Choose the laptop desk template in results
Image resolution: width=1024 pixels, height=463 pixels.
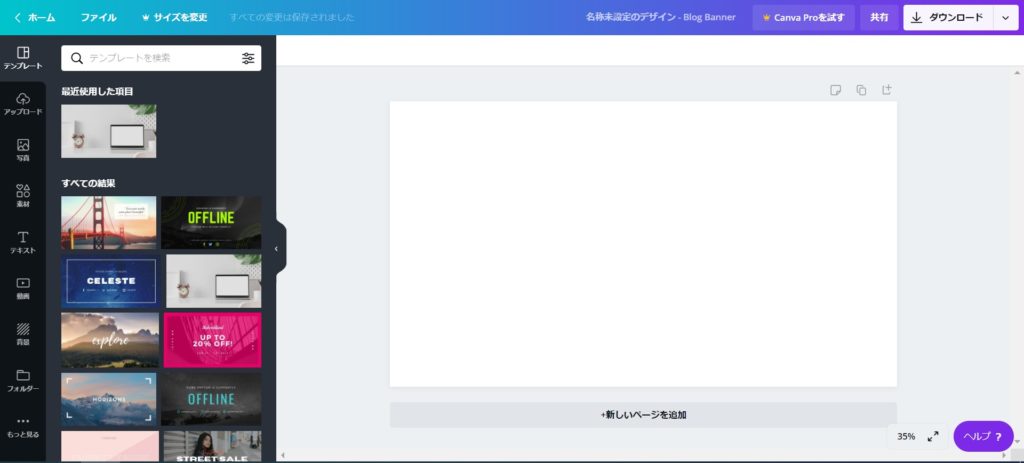(x=214, y=281)
